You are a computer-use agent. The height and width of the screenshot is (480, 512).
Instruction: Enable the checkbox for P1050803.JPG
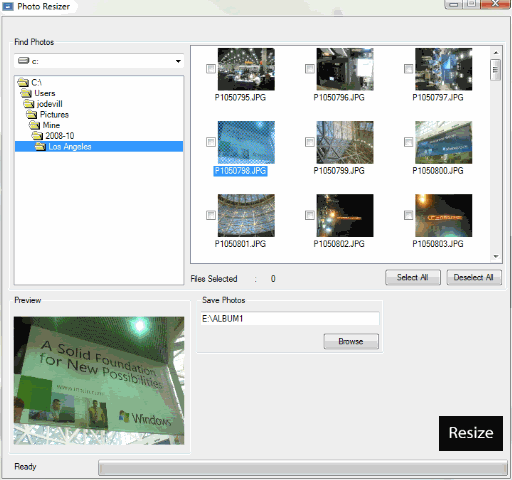(408, 215)
